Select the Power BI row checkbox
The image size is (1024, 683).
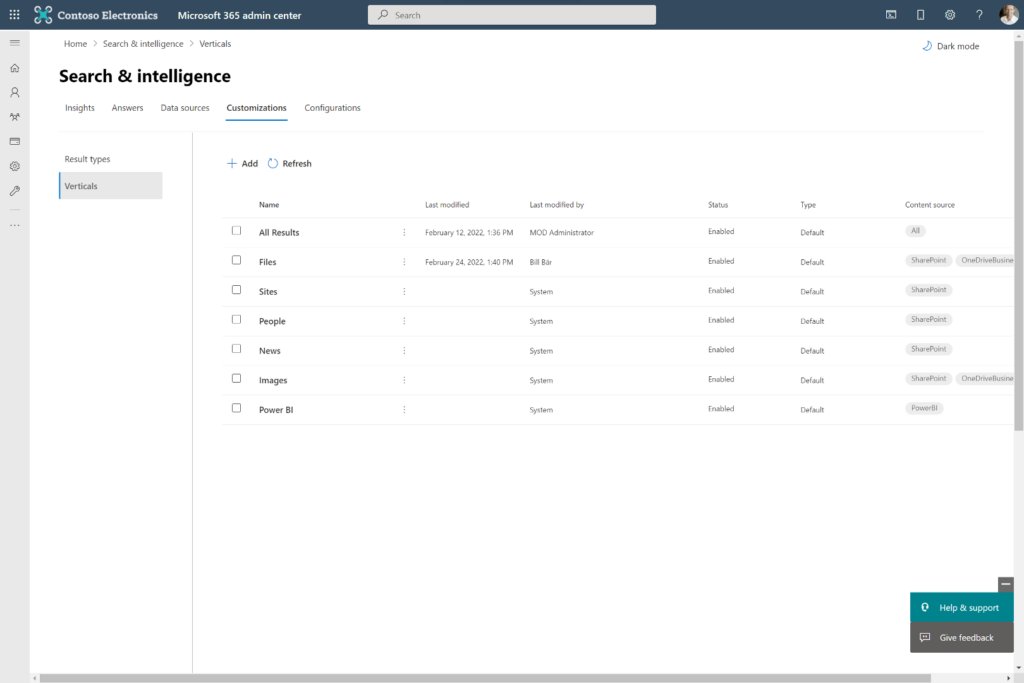(236, 407)
